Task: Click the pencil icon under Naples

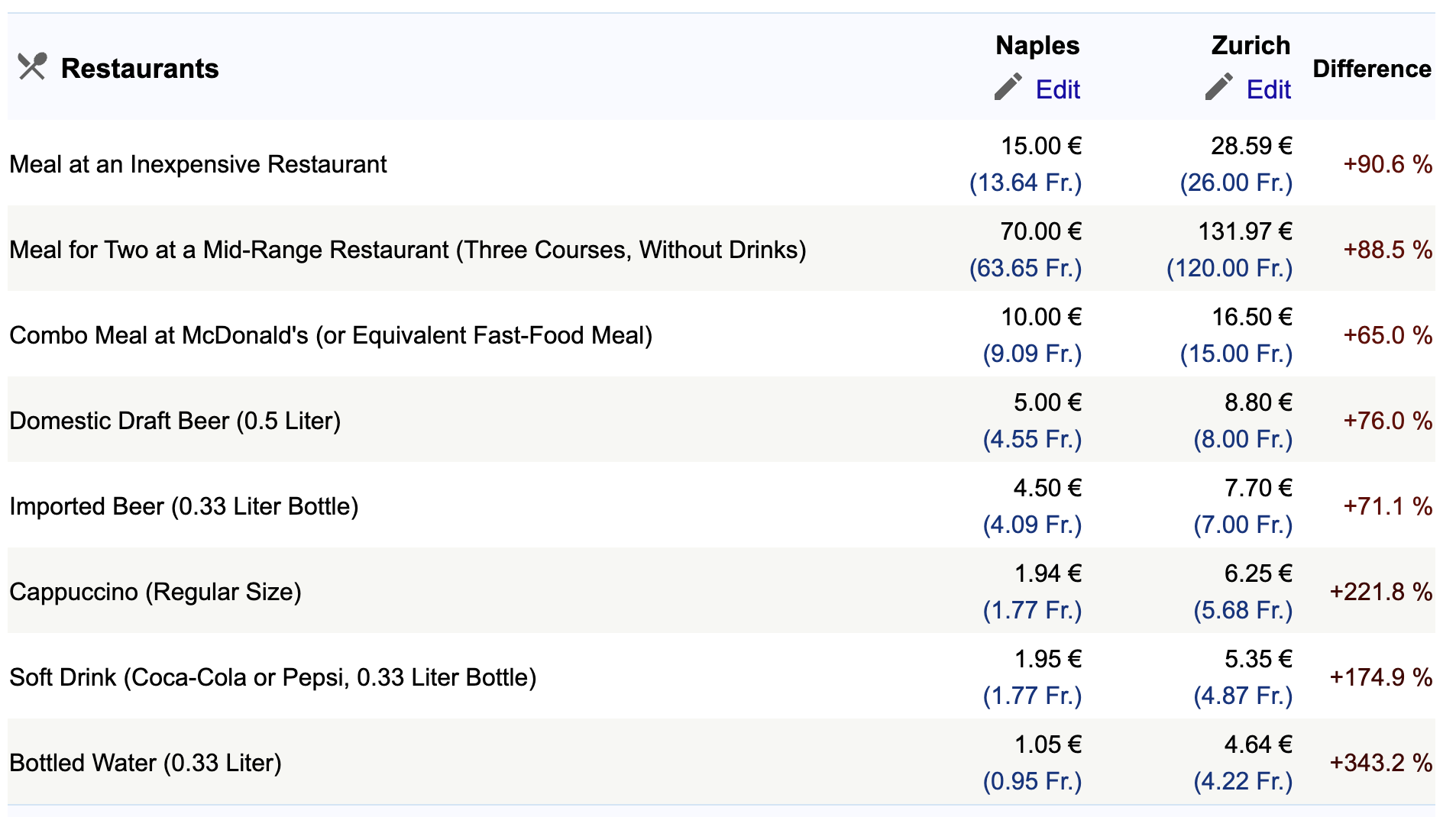Action: [1008, 87]
